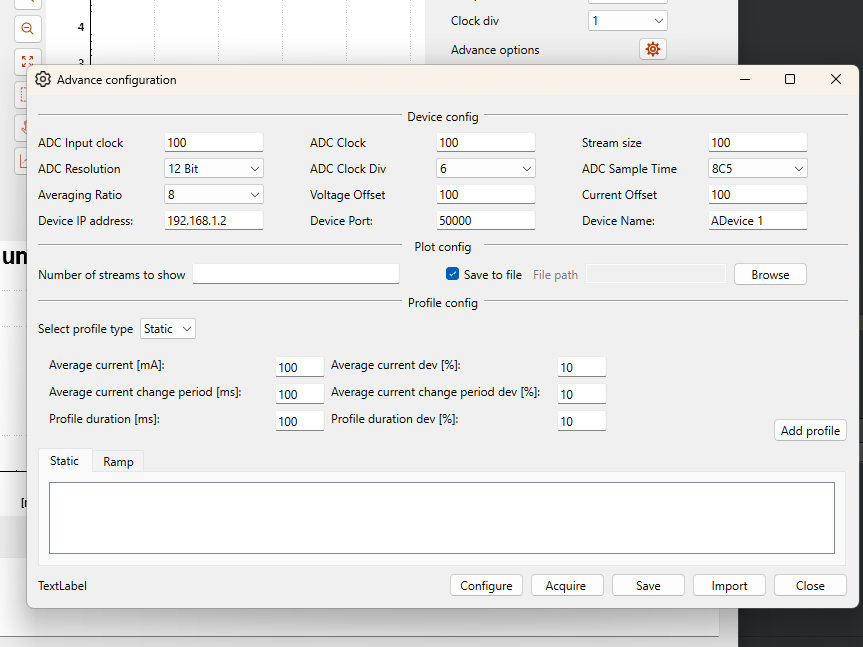Click the Device IP address field
This screenshot has height=647, width=863.
point(213,220)
